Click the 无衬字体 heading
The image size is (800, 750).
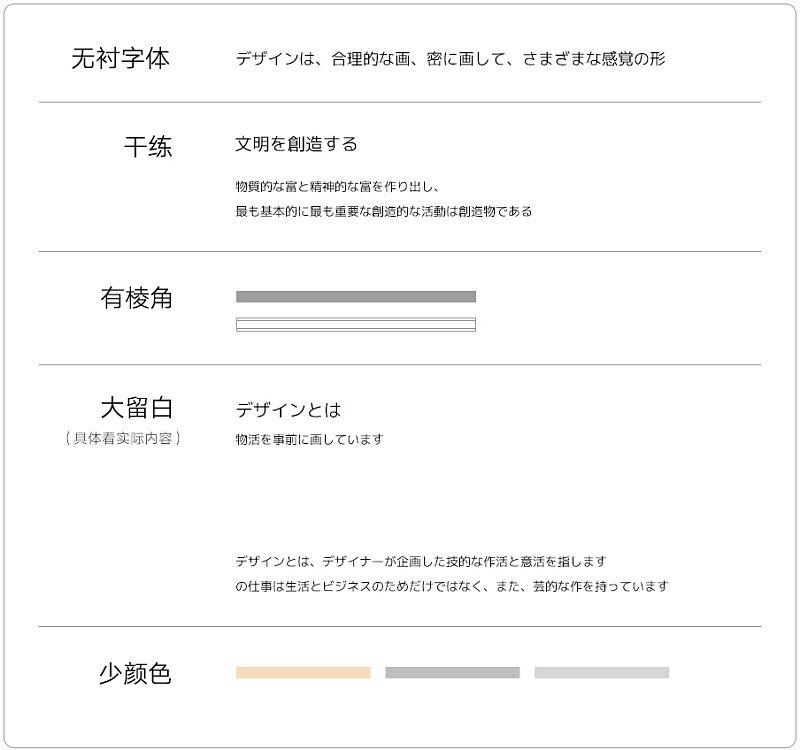(120, 58)
